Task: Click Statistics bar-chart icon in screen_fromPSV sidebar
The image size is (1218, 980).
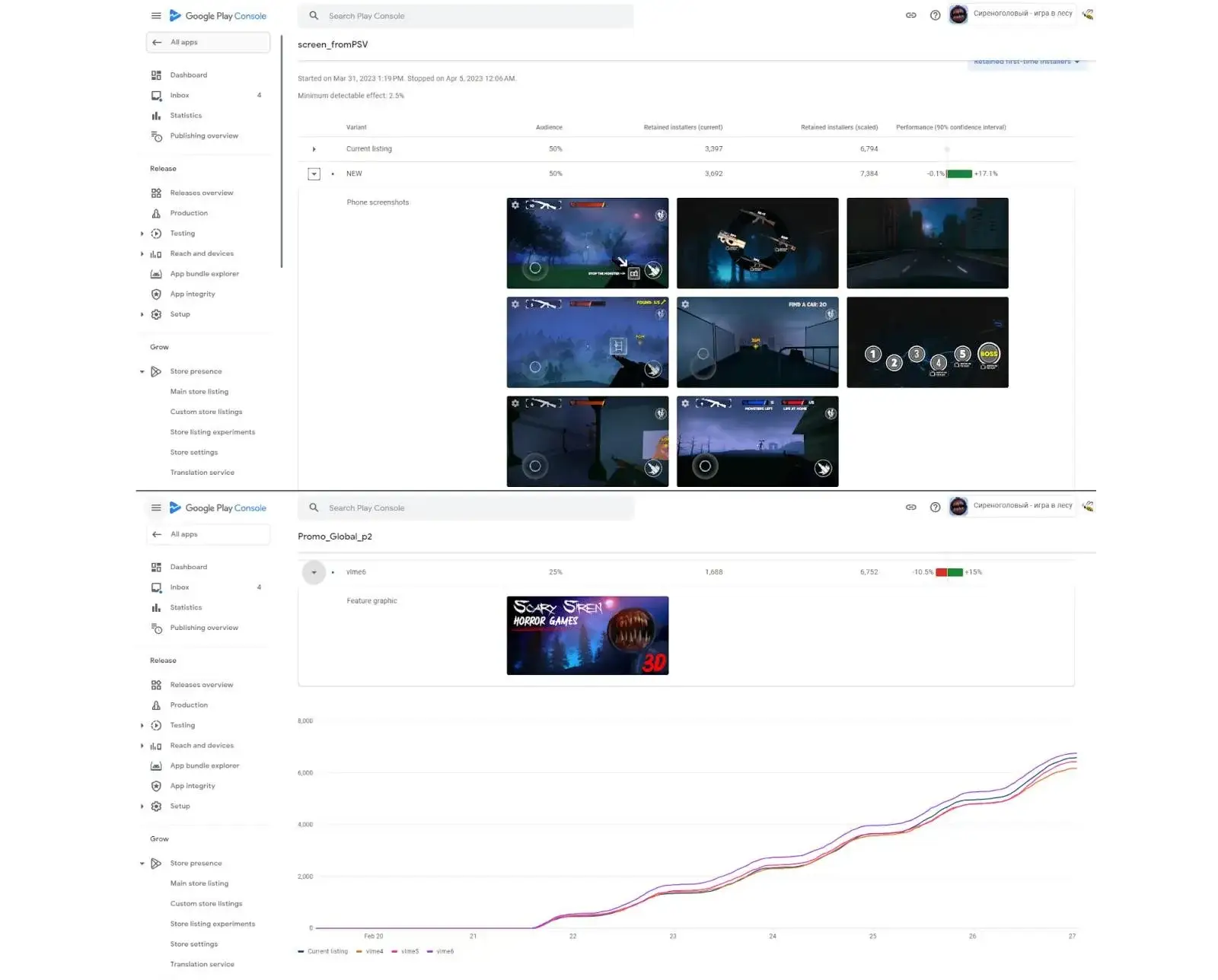Action: (156, 116)
